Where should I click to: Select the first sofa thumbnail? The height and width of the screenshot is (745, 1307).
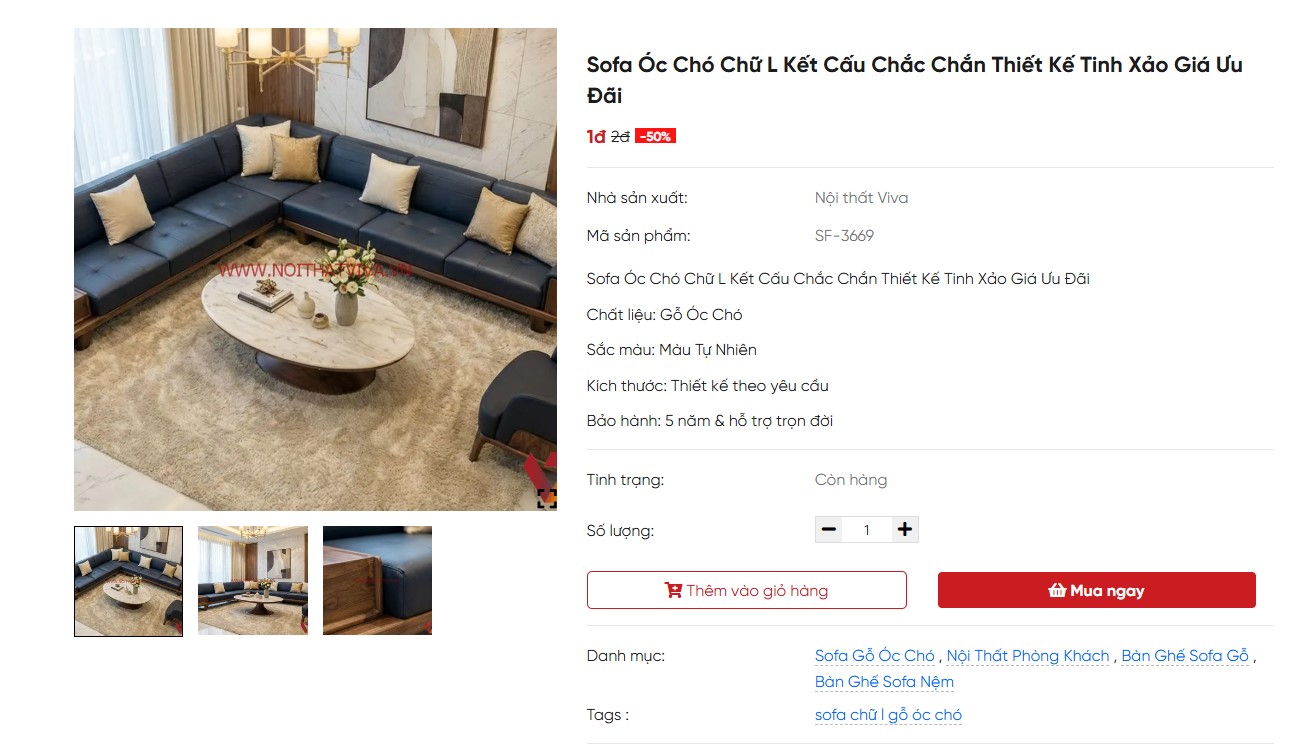128,581
